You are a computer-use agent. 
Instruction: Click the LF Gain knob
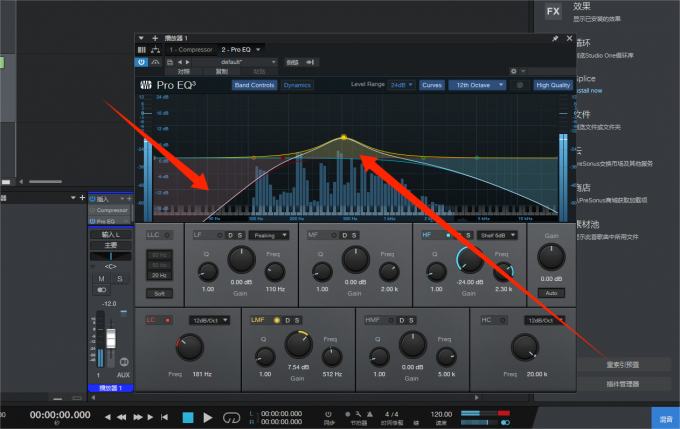[242, 260]
